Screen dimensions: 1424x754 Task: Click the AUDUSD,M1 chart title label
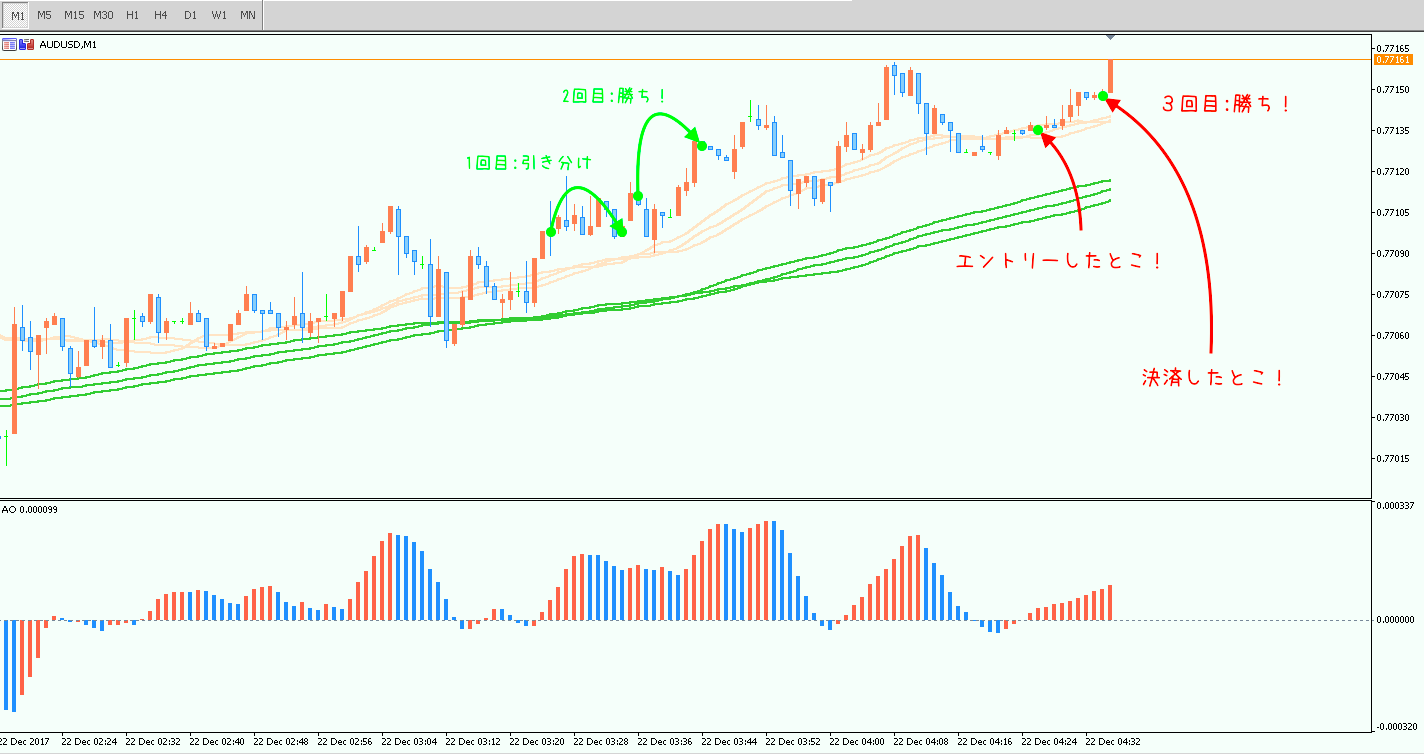[x=68, y=44]
